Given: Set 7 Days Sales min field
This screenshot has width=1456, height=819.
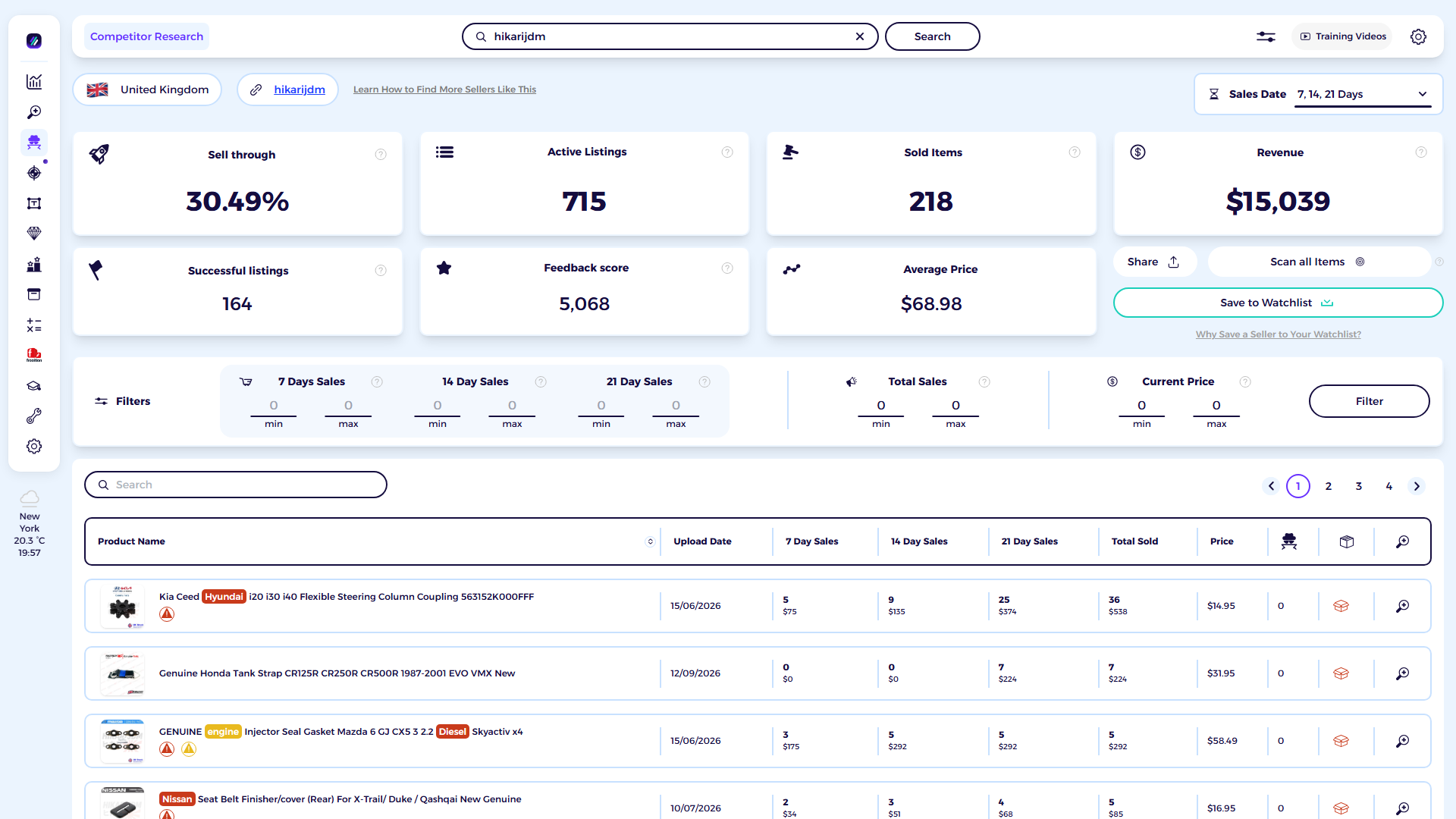Looking at the screenshot, I should point(274,406).
